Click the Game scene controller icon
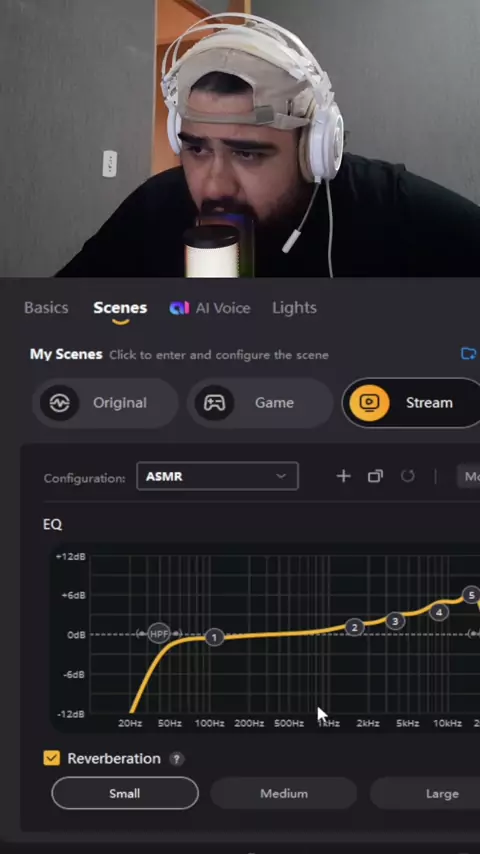480x854 pixels. (214, 403)
